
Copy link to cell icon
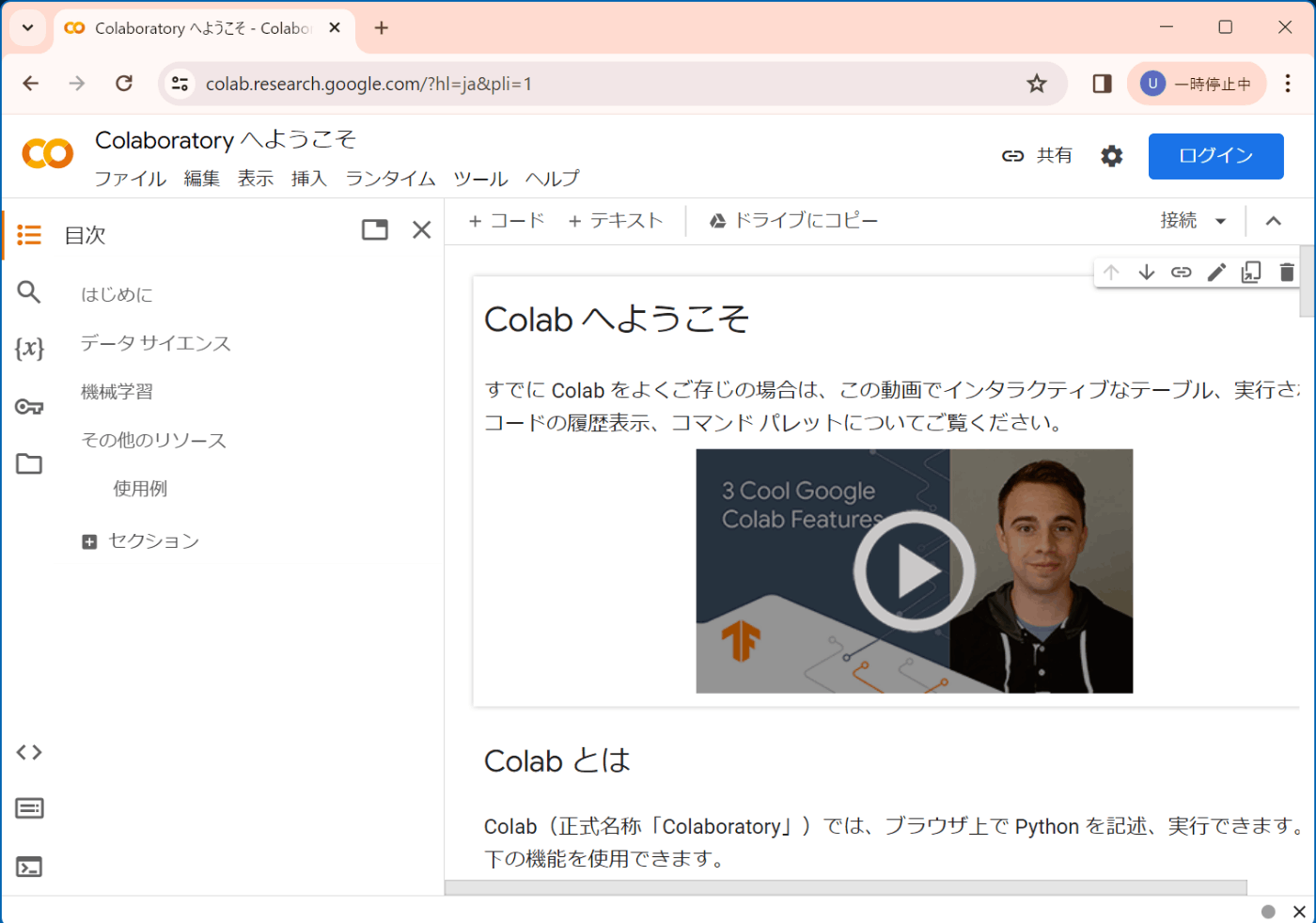coord(1182,273)
